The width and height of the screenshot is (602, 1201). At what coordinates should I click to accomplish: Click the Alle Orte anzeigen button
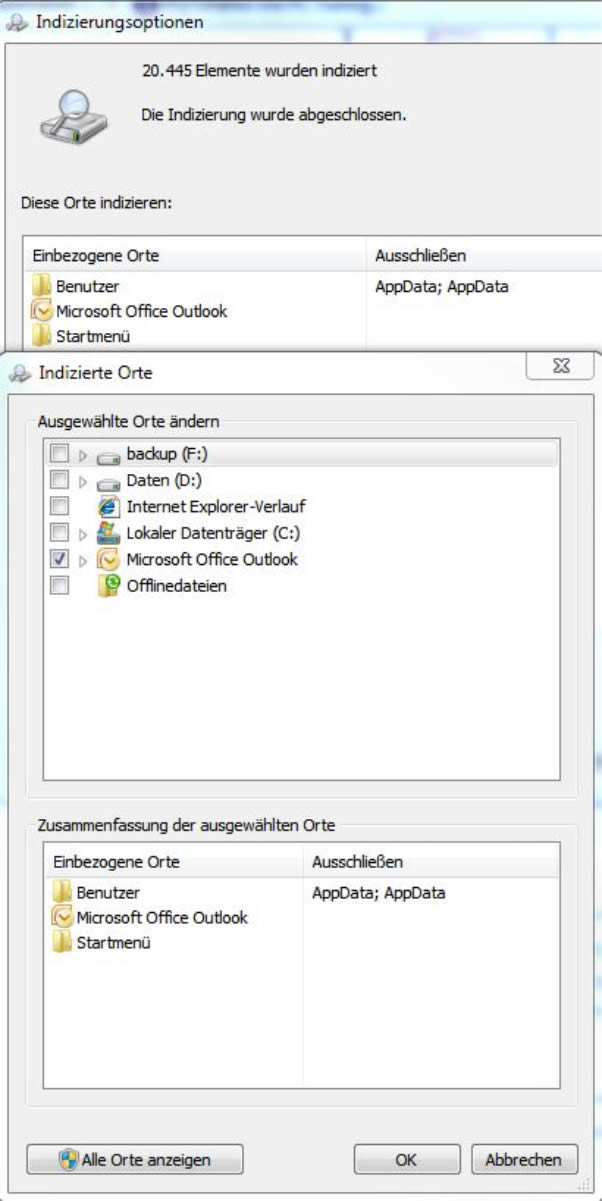pyautogui.click(x=134, y=1160)
